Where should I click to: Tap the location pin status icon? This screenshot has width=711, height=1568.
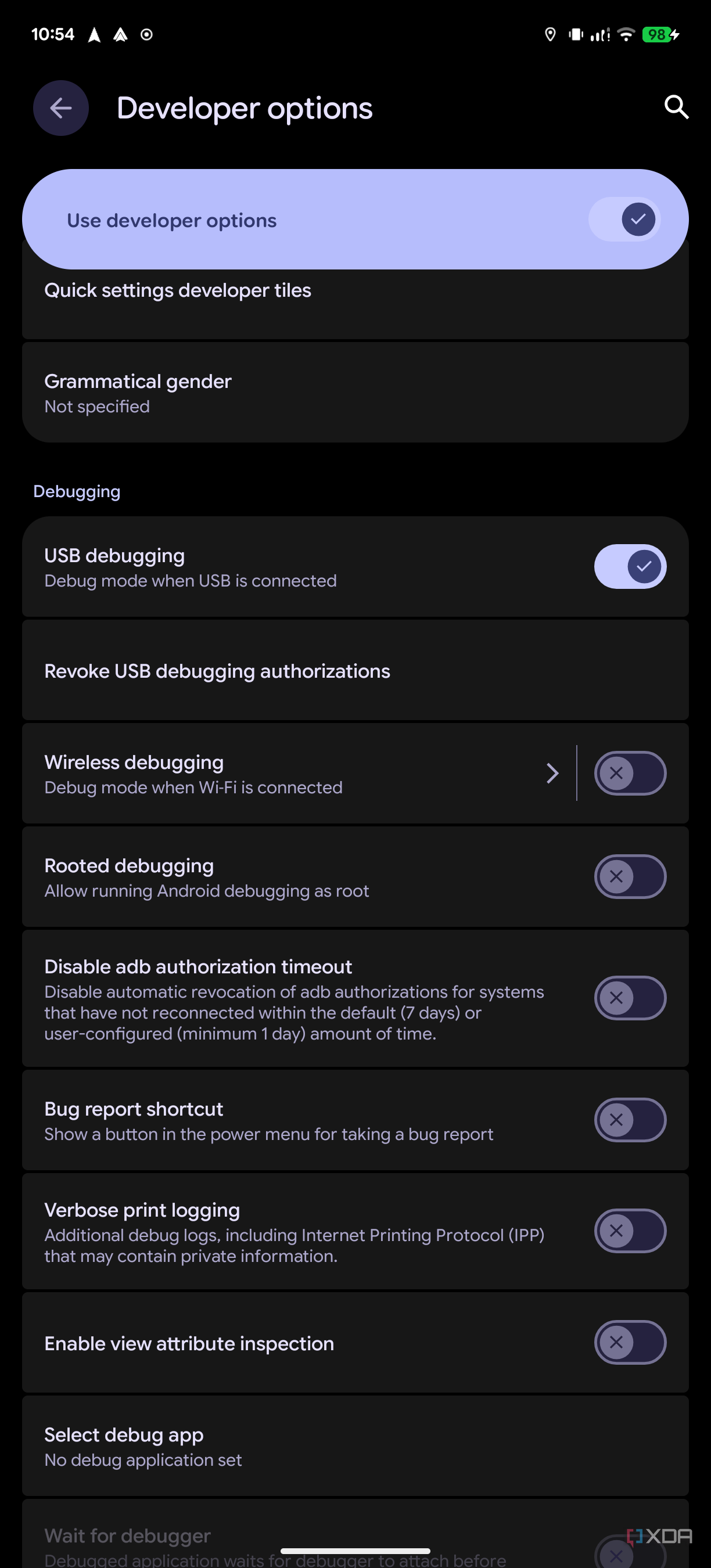(550, 35)
